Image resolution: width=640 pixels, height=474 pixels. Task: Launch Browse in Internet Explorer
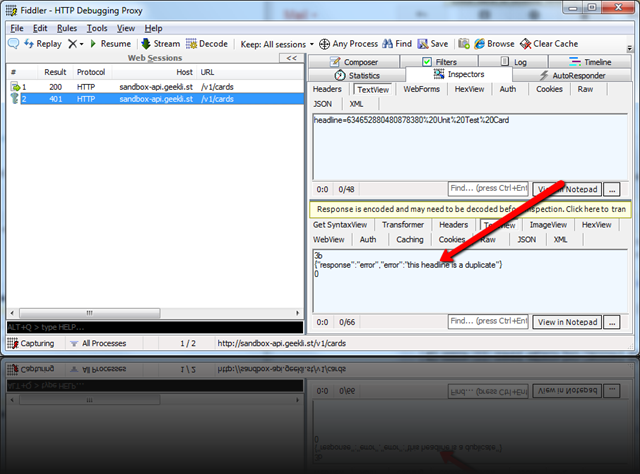click(494, 44)
